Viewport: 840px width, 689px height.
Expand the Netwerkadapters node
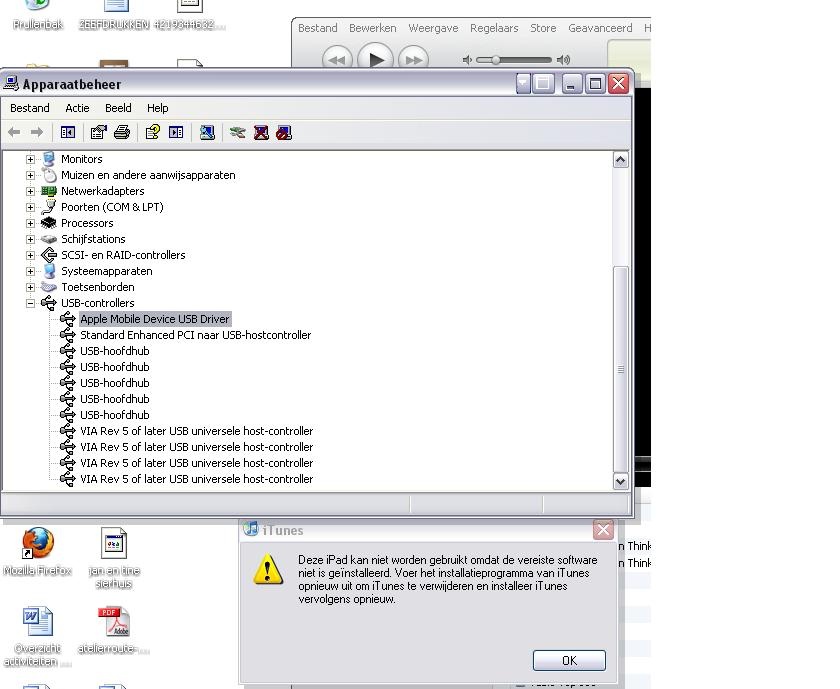pos(31,191)
